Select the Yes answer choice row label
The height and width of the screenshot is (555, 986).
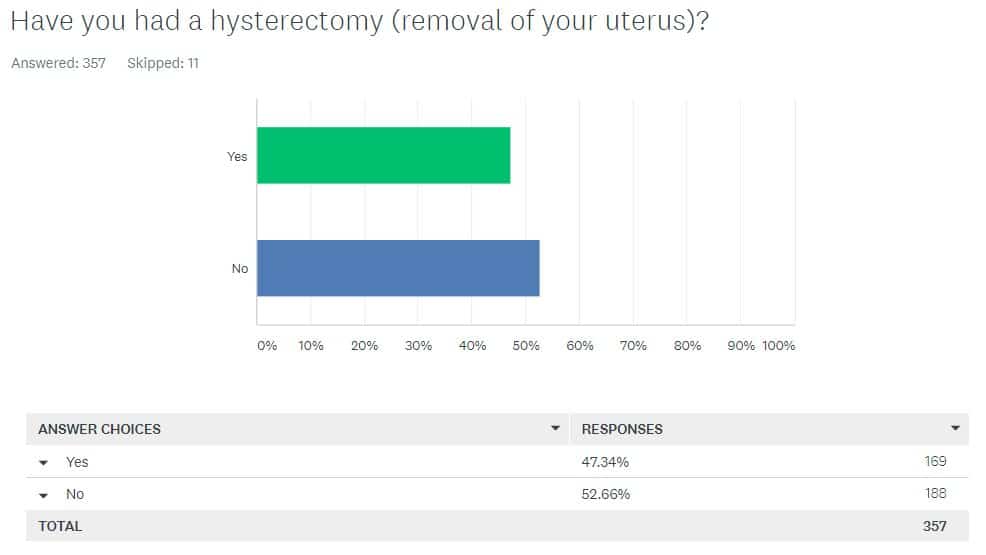tap(77, 462)
